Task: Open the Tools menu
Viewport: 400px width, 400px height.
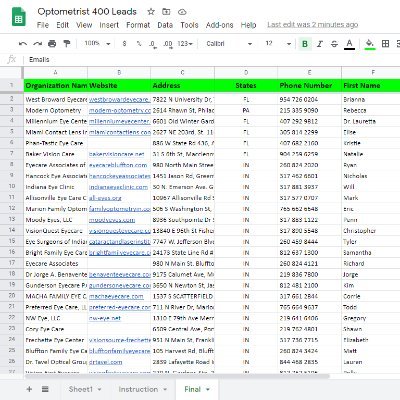Action: (x=189, y=25)
